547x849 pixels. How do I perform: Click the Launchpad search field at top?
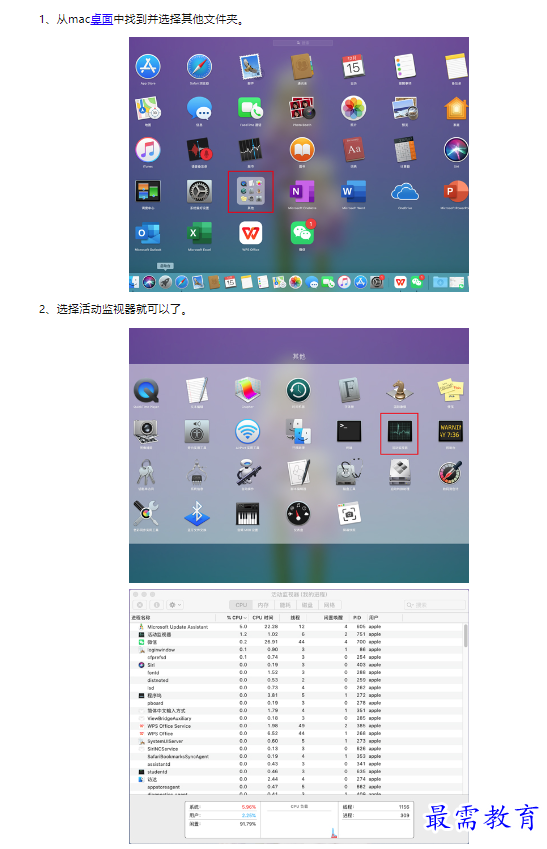(x=303, y=43)
